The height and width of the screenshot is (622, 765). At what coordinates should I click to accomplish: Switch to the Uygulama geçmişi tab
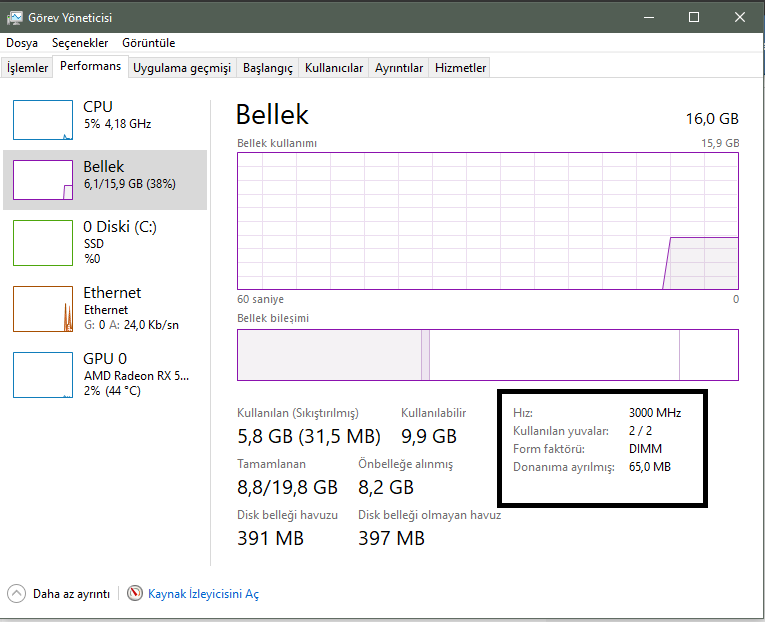point(181,68)
